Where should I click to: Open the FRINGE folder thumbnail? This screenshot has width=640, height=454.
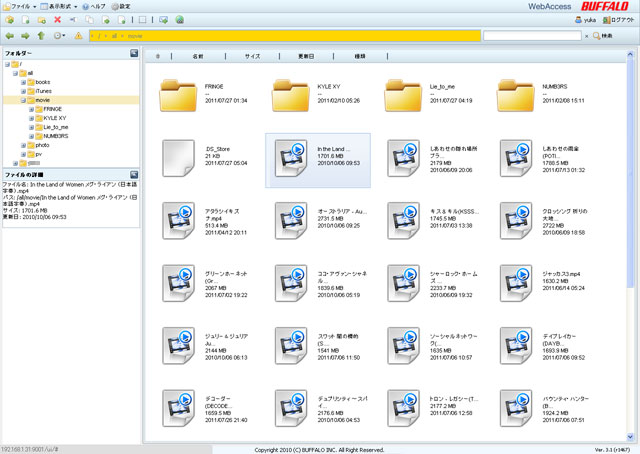181,96
